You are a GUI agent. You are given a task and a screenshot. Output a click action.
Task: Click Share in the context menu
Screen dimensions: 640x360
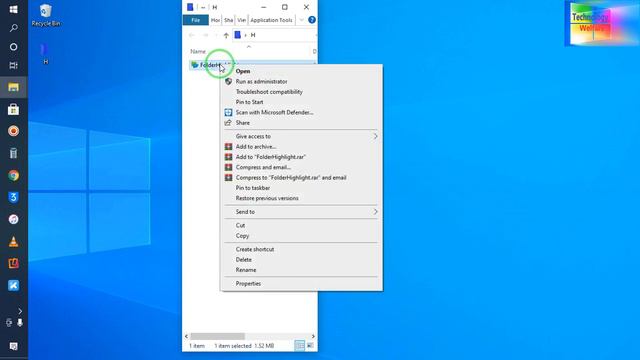[x=242, y=123]
